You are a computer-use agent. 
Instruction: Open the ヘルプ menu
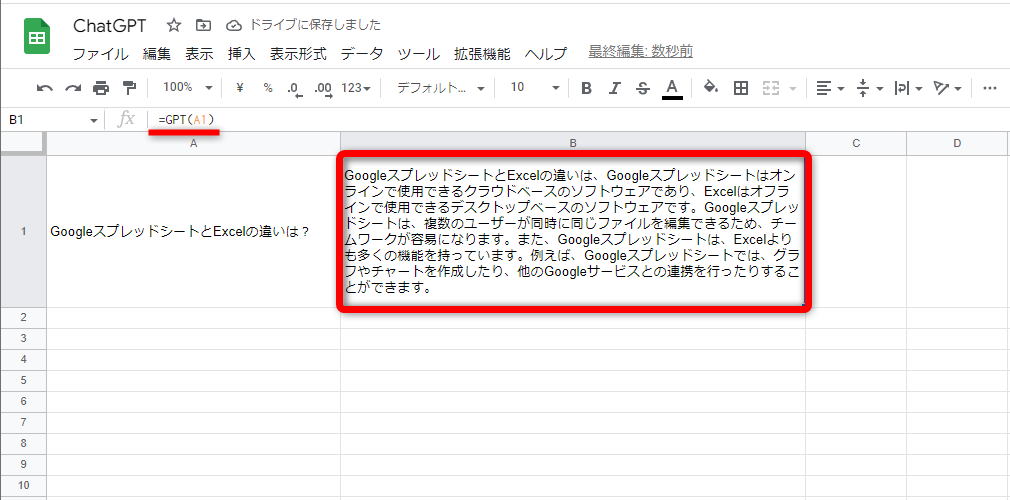pos(546,54)
